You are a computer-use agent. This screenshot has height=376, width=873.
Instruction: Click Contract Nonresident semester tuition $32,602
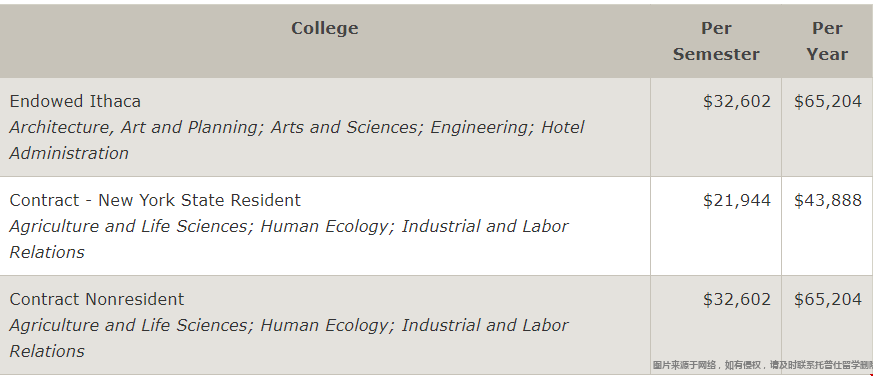(x=737, y=300)
